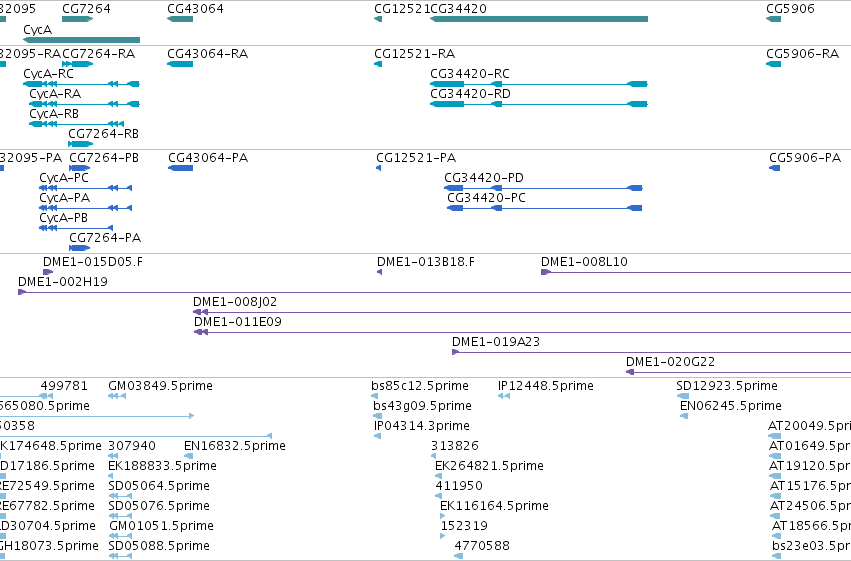Click the CG7264-RB transcript glyph
This screenshot has height=561, width=851.
81,144
